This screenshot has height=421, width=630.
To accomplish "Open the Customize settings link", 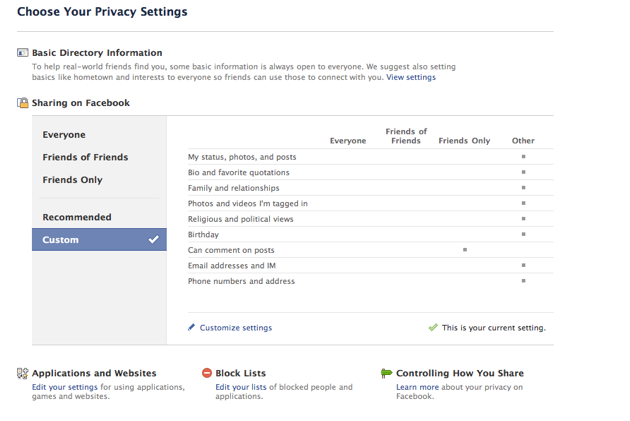I will [235, 327].
